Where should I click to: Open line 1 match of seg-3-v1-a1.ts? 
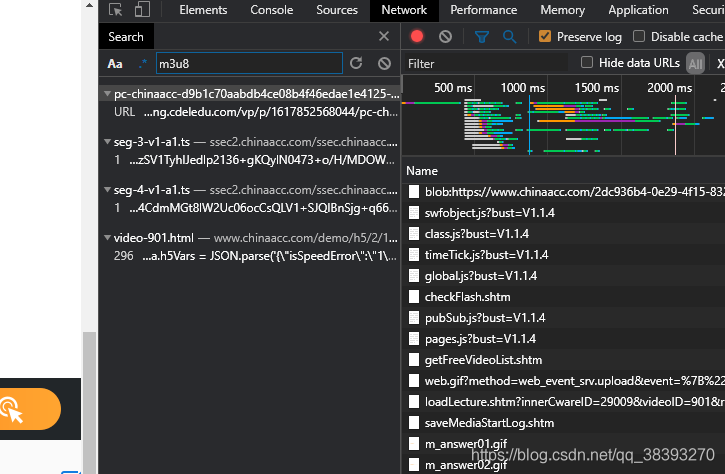coord(250,160)
